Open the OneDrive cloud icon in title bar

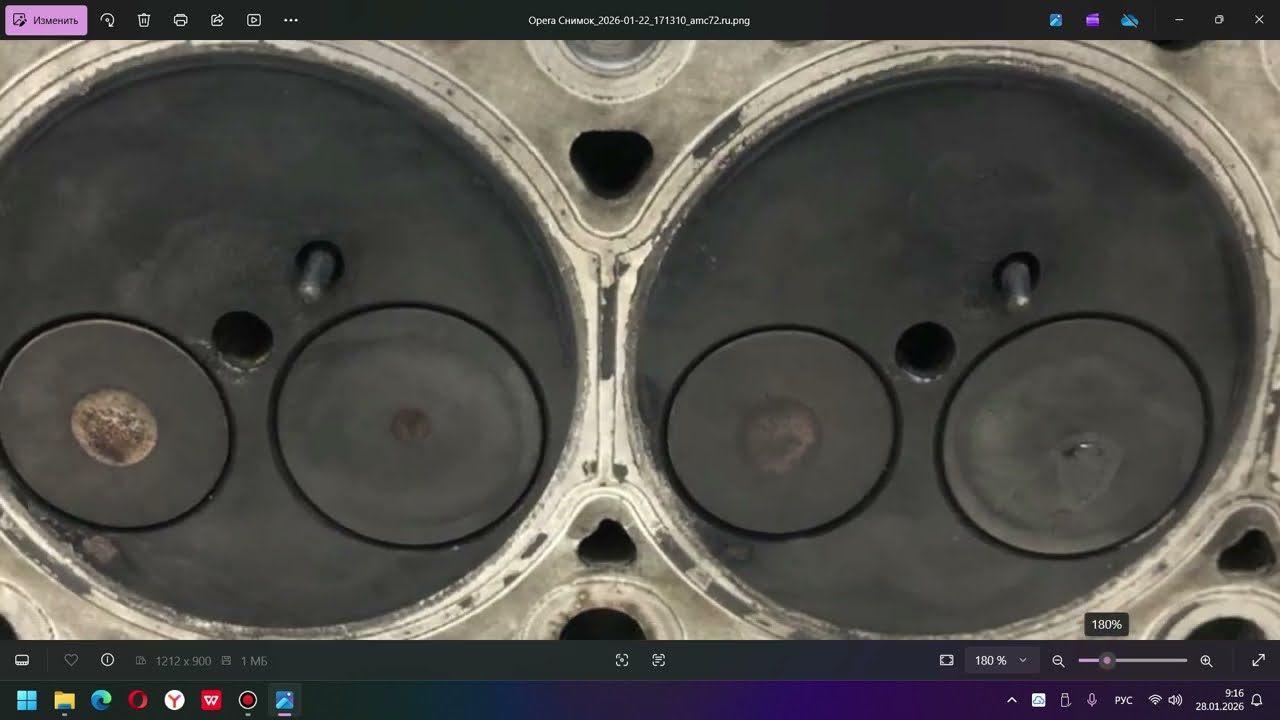pos(1130,20)
